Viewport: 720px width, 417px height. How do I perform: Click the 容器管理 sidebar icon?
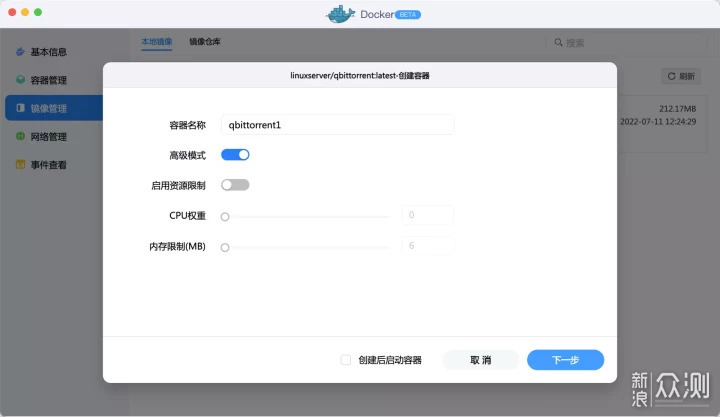(x=20, y=80)
